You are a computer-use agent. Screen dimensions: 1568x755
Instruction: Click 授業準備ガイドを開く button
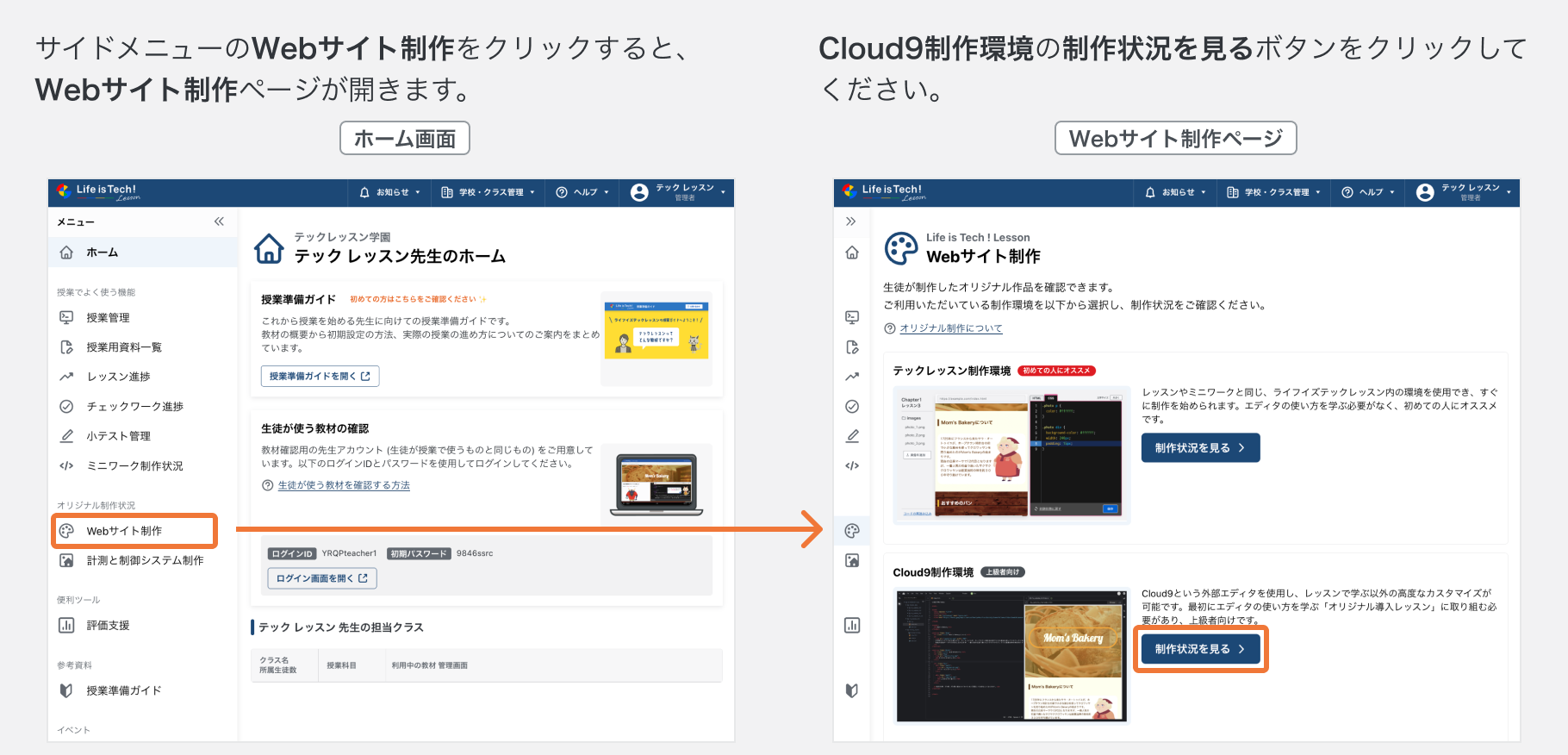[320, 376]
